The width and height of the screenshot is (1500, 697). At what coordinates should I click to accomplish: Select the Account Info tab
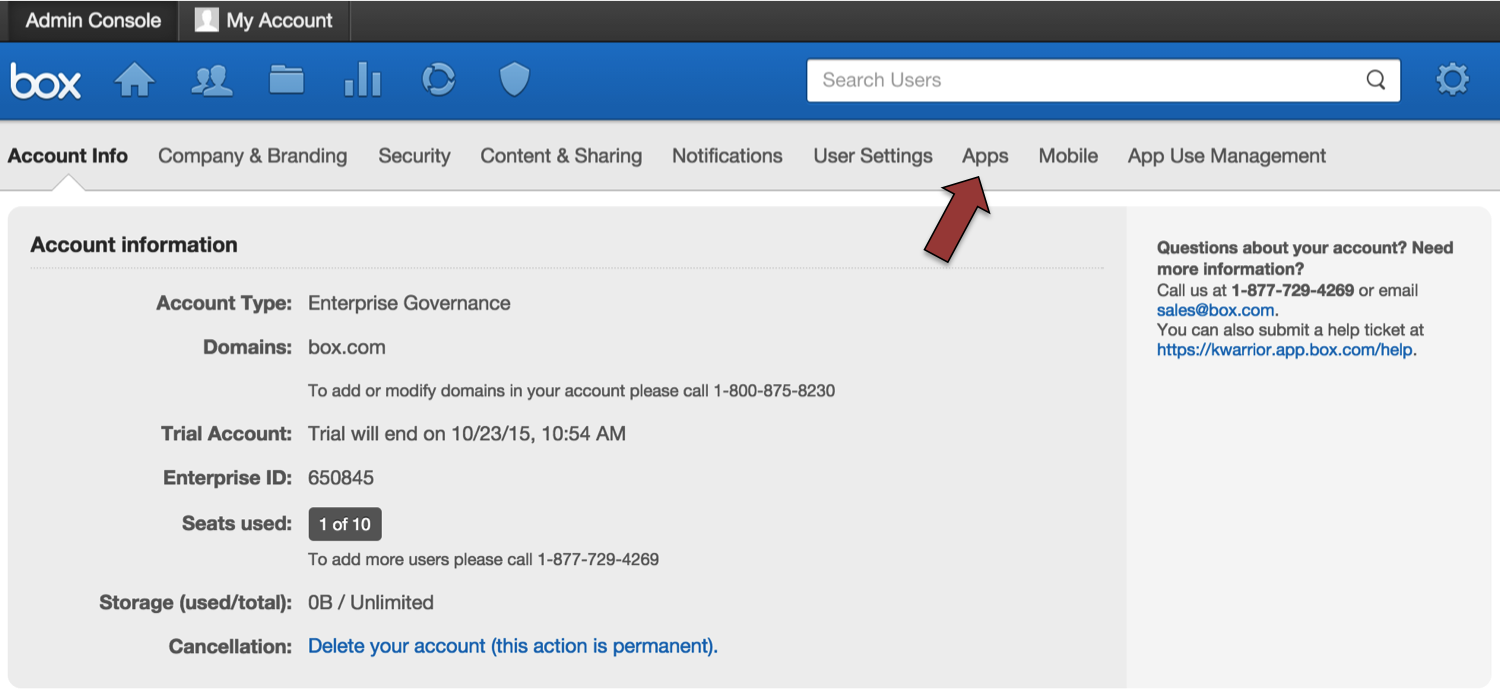click(68, 156)
